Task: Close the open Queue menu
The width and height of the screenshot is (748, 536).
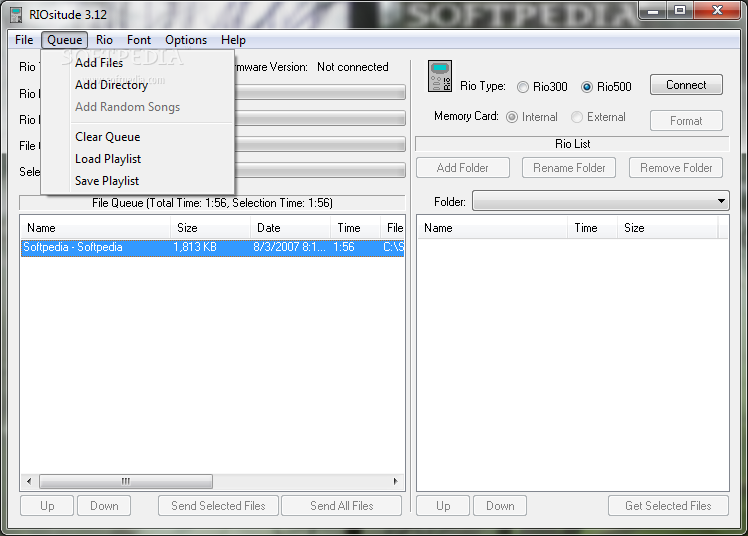Action: tap(64, 40)
